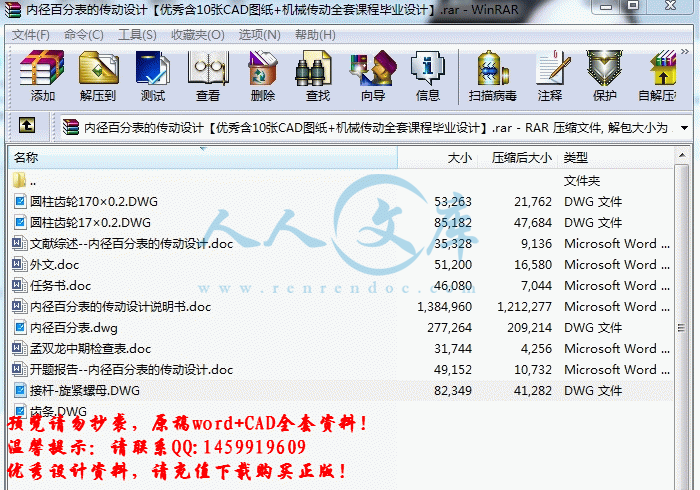This screenshot has width=700, height=490.
Task: Click the packed size value 10,732
Action: 533,370
